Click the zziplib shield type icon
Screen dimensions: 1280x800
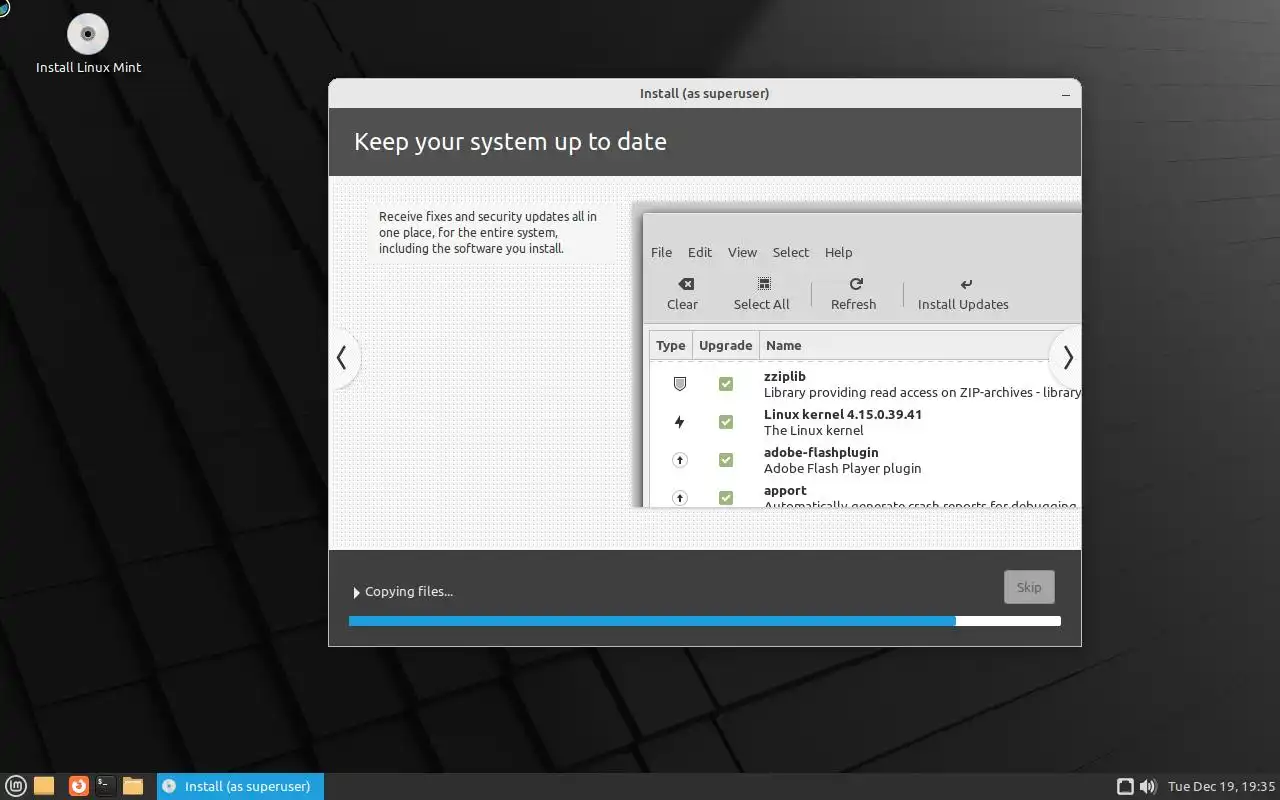(x=680, y=384)
